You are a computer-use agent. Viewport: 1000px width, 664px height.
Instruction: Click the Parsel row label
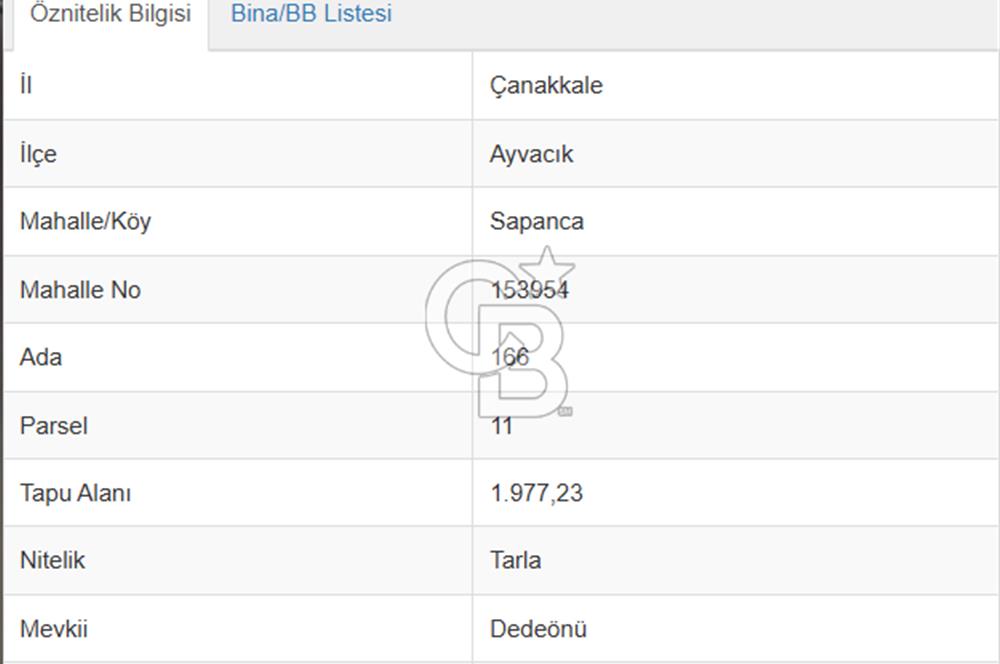(54, 425)
